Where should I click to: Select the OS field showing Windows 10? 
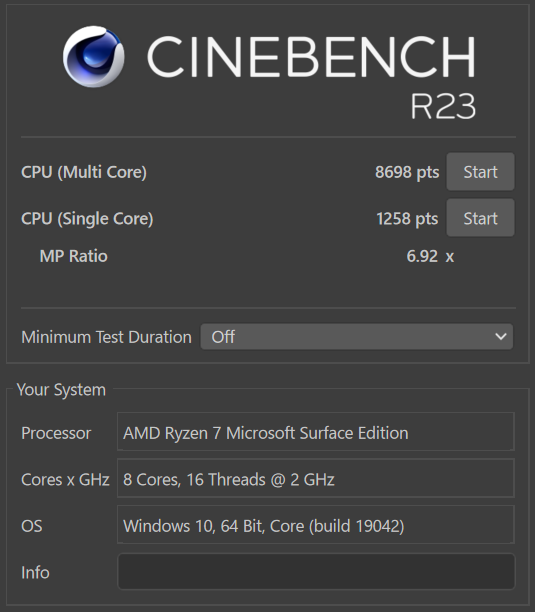pos(316,525)
